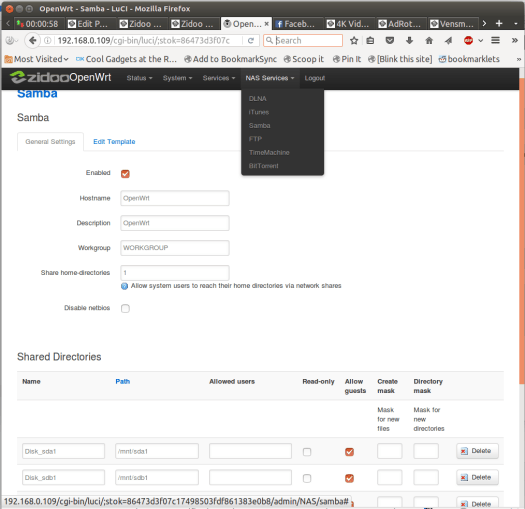Open the Most Visited bookmarks dropdown
525x509 pixels.
point(37,59)
